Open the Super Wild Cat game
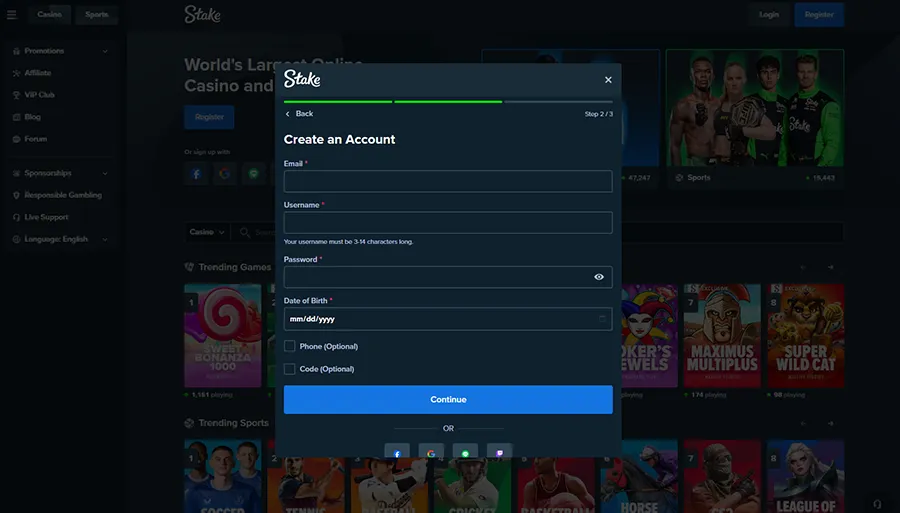 click(x=806, y=335)
